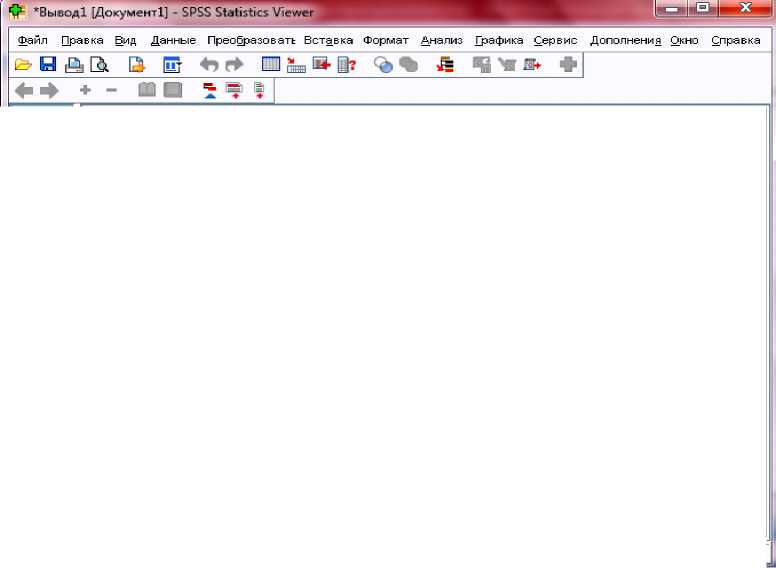Click the Print icon in toolbar
776x568 pixels.
[x=74, y=65]
